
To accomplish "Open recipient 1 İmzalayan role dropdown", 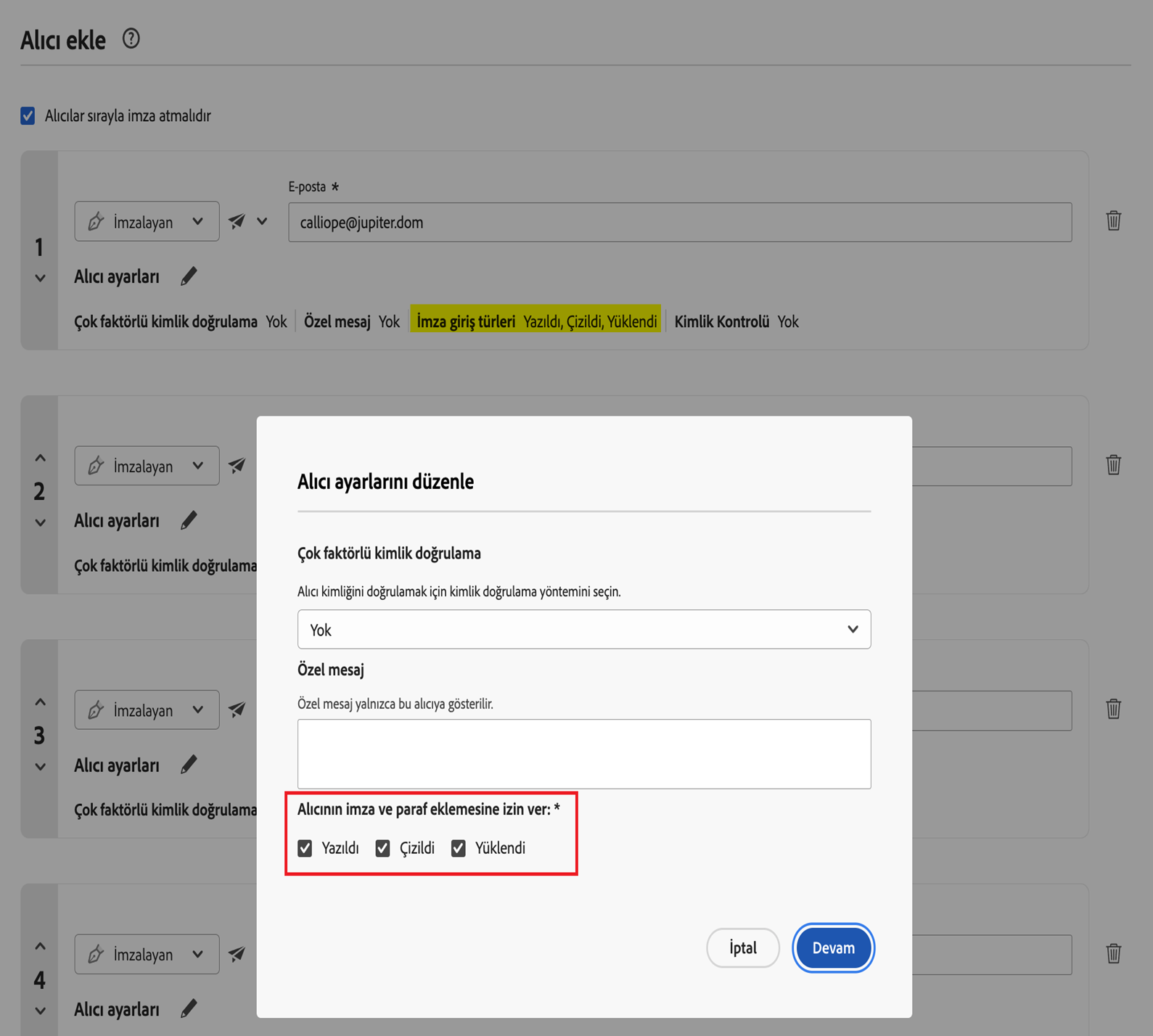I will coord(147,222).
